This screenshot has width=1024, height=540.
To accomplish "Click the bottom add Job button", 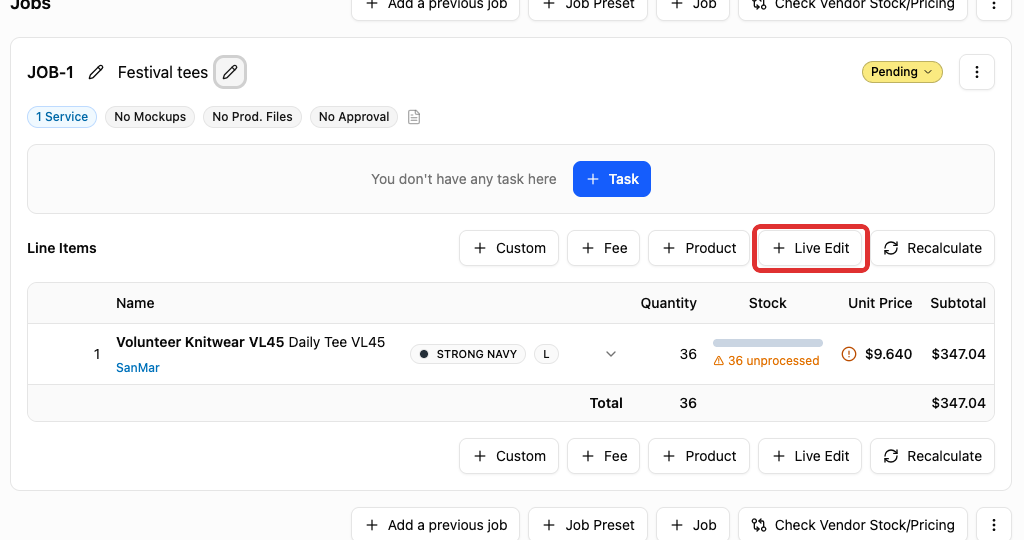I will click(693, 524).
